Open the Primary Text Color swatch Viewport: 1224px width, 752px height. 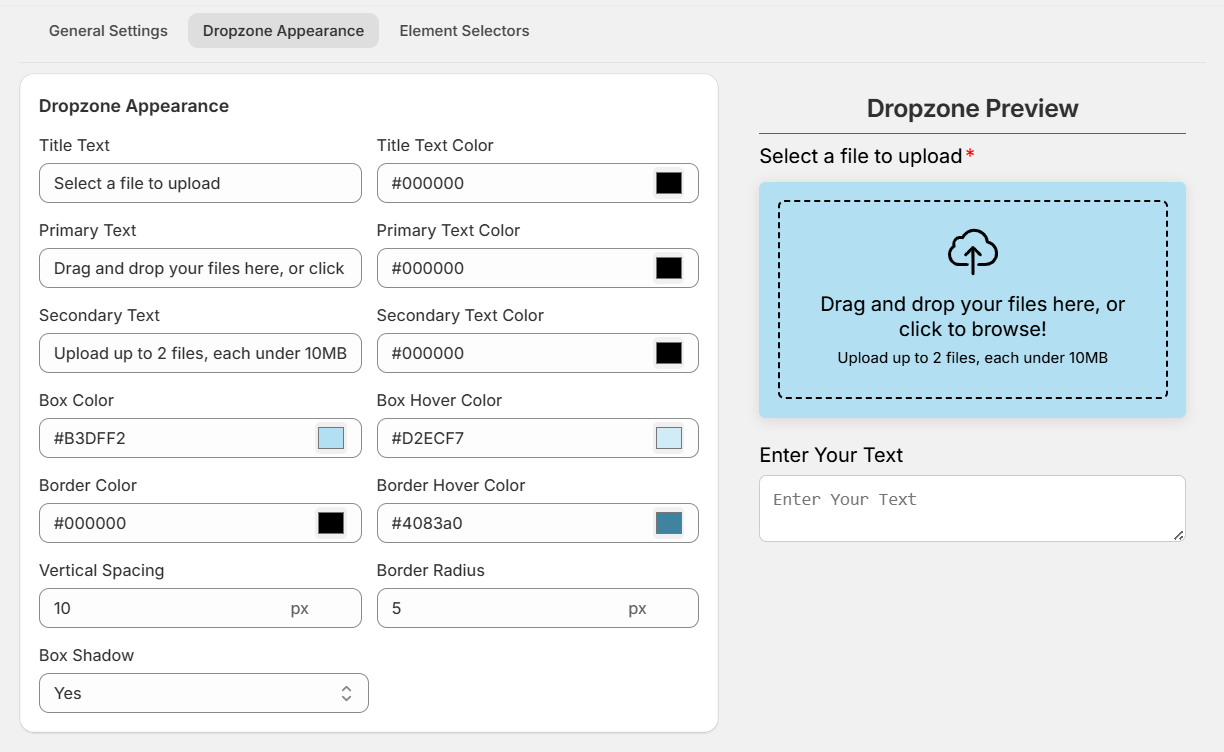[669, 268]
